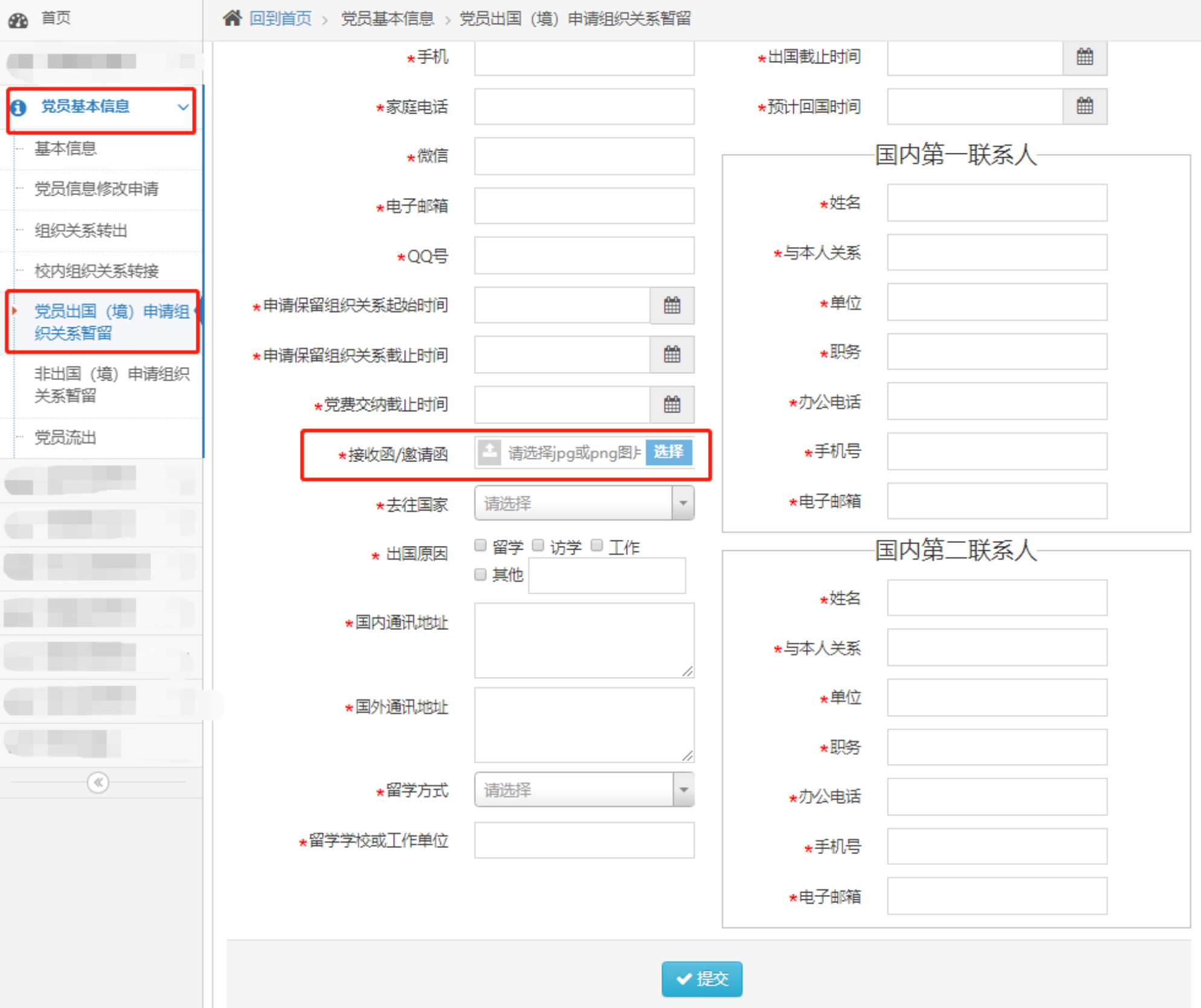1201x1008 pixels.
Task: Check the 访学 checkbox
Action: point(538,545)
